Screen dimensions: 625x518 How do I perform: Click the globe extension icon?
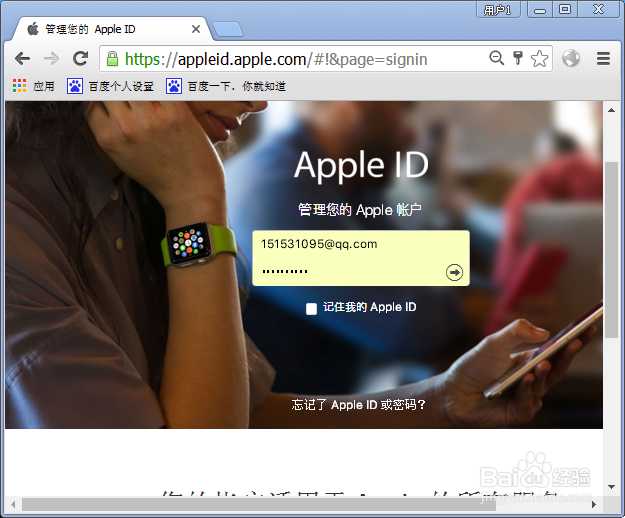click(x=571, y=58)
